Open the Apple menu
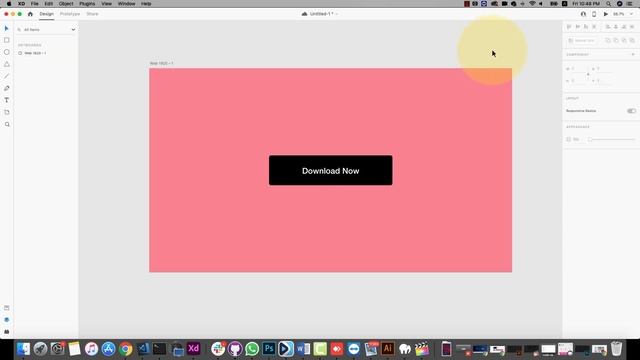The width and height of the screenshot is (640, 360). (9, 4)
